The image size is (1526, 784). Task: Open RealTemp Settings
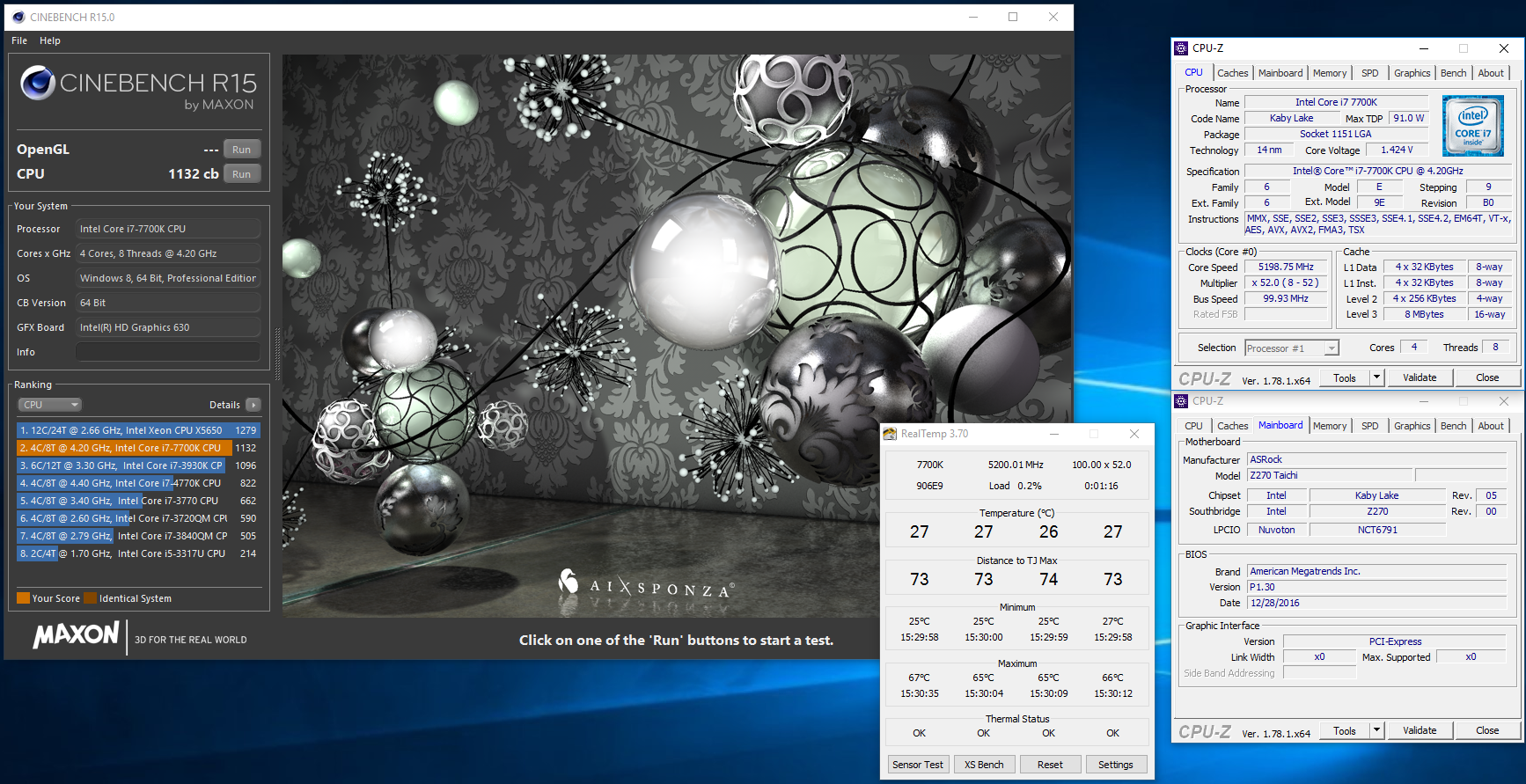pyautogui.click(x=1116, y=765)
